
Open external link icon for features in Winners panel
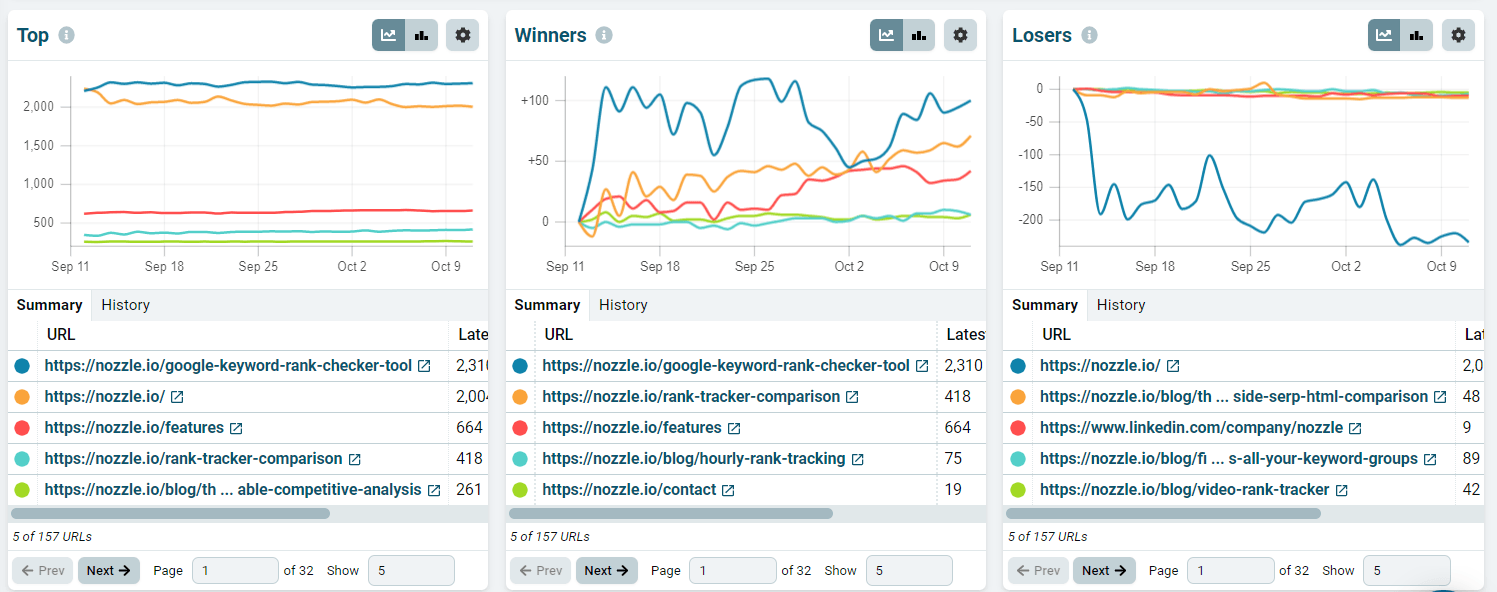(734, 428)
